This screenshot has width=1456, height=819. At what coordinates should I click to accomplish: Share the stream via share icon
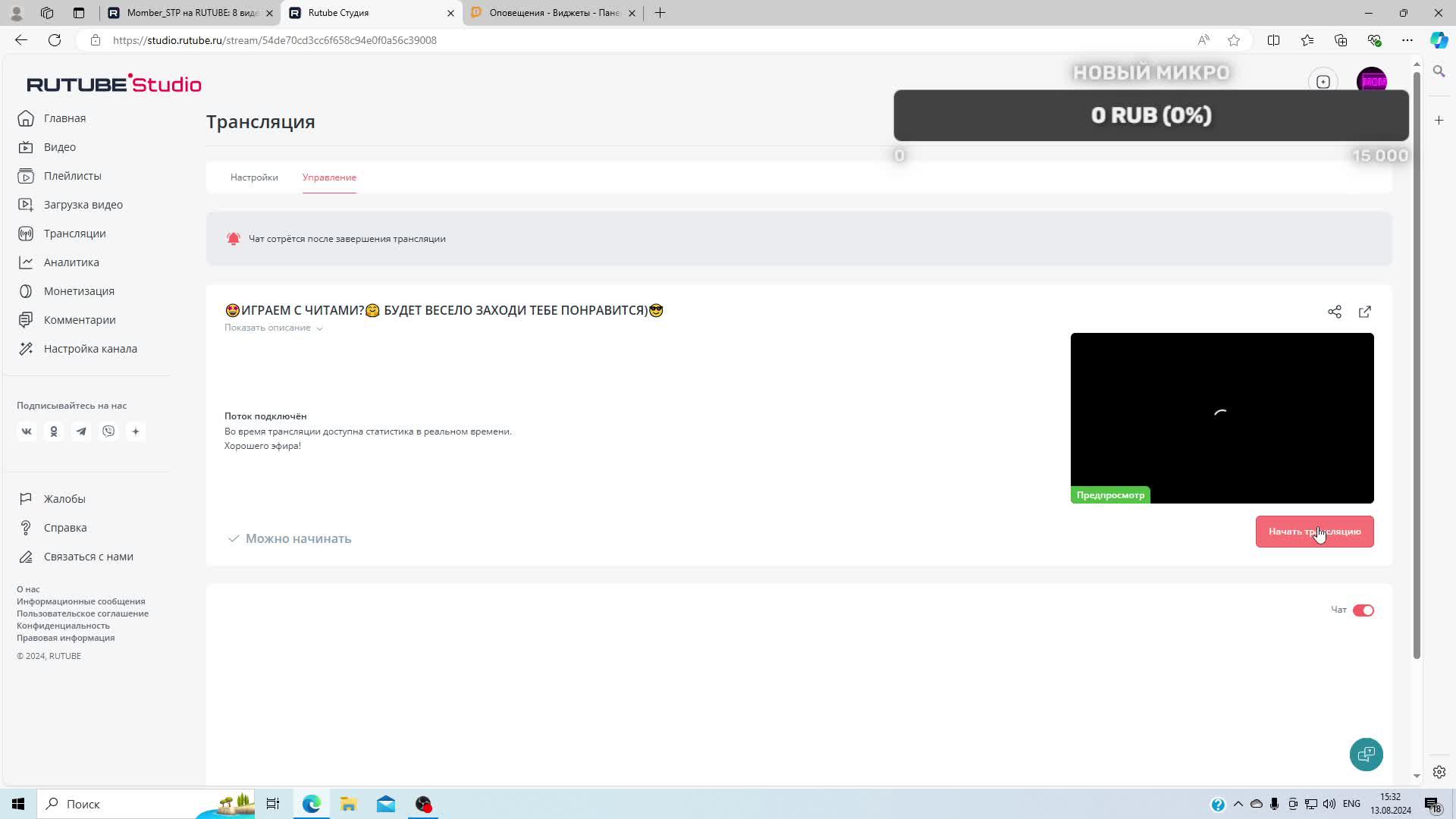pos(1335,312)
